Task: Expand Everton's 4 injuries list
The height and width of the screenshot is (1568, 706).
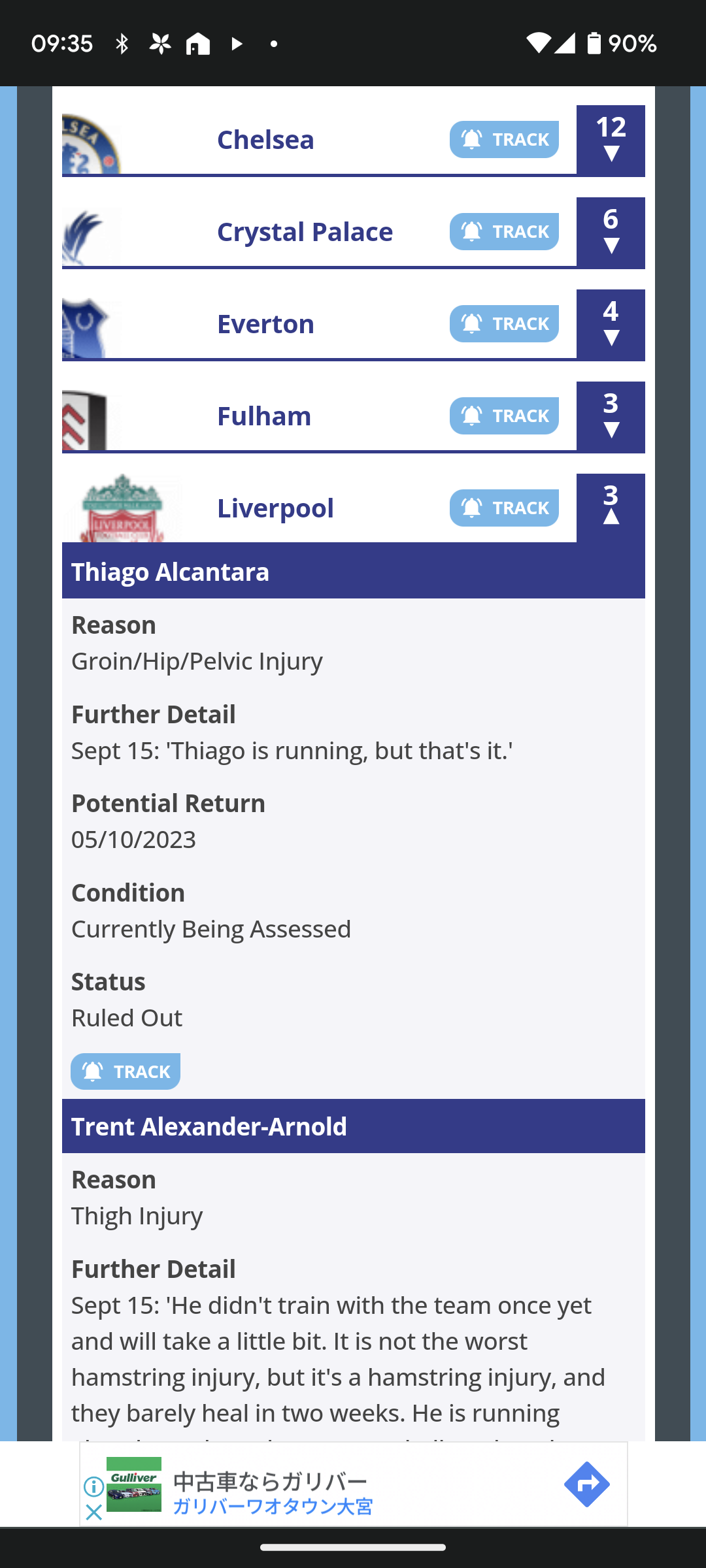Action: click(x=611, y=325)
